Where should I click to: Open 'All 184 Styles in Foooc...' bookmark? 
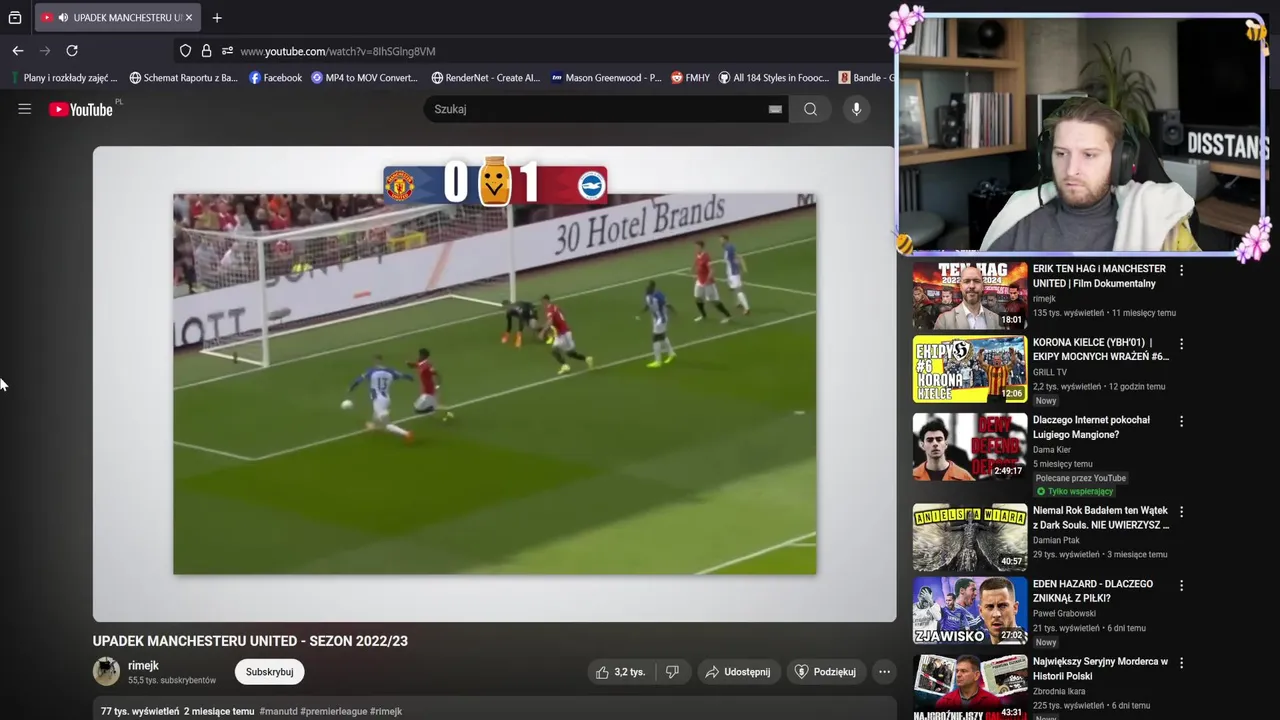(x=774, y=78)
